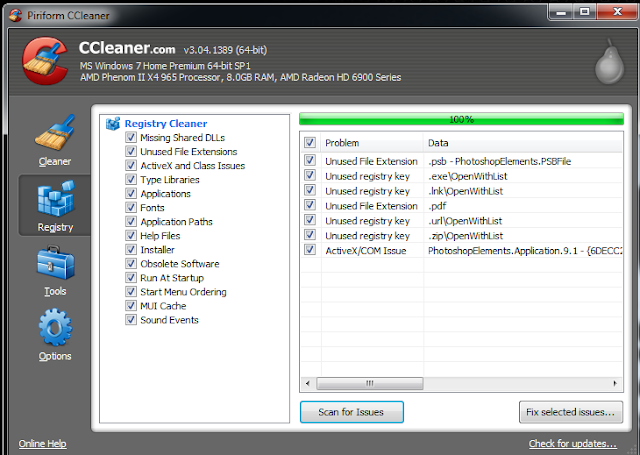Maximize the CCleaner window

coord(584,12)
